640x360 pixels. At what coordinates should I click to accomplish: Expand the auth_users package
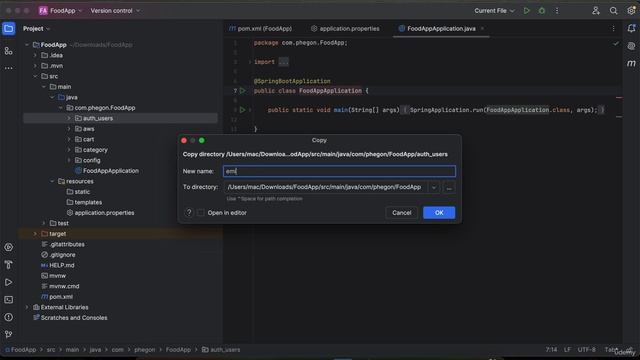point(69,118)
